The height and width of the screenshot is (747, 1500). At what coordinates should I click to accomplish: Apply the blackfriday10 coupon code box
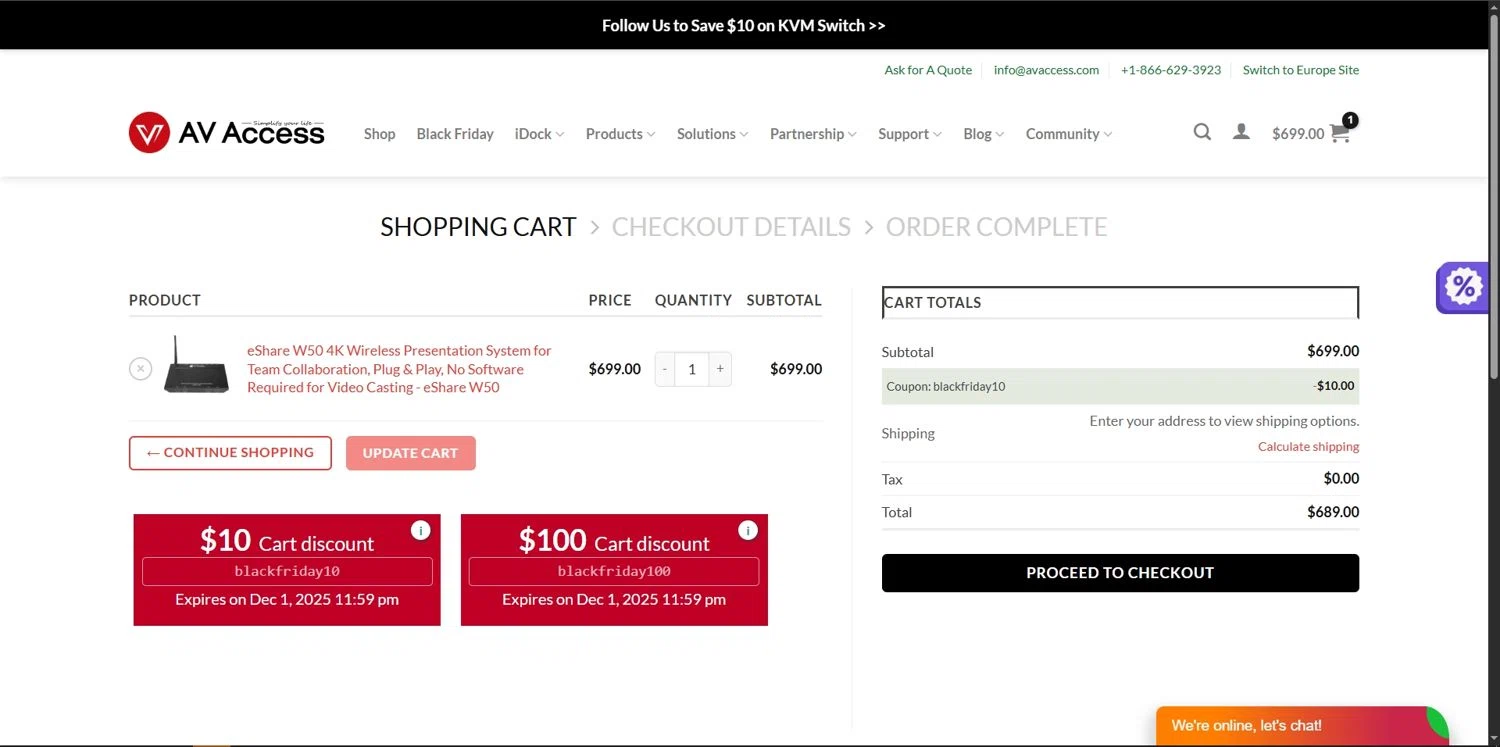click(287, 571)
